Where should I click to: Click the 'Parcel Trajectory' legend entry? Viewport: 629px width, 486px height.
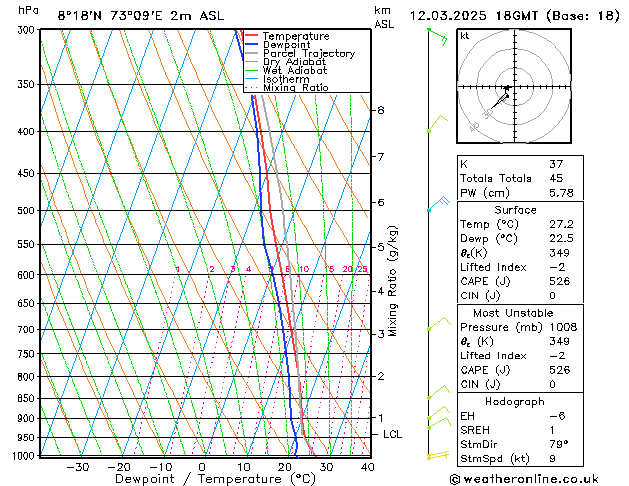[x=300, y=53]
